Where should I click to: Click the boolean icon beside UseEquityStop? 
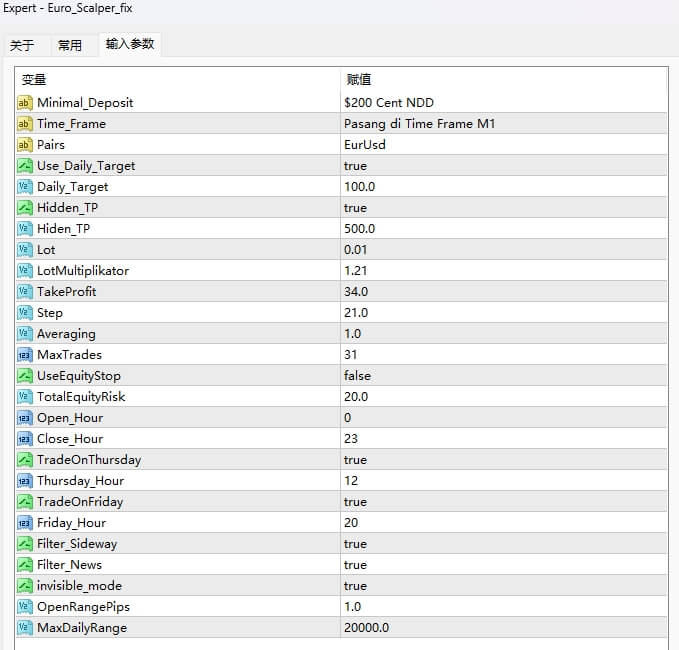pos(25,376)
